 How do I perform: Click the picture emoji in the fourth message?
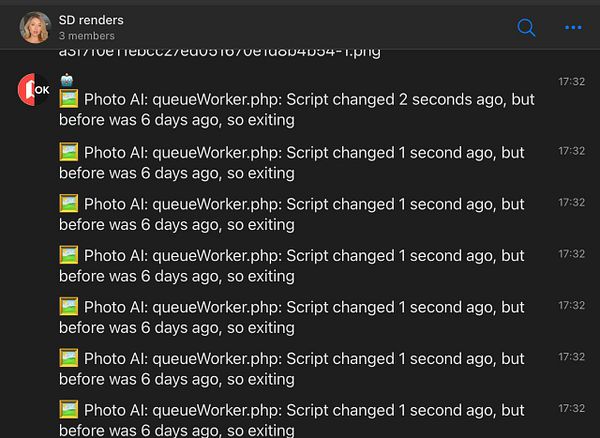click(69, 255)
